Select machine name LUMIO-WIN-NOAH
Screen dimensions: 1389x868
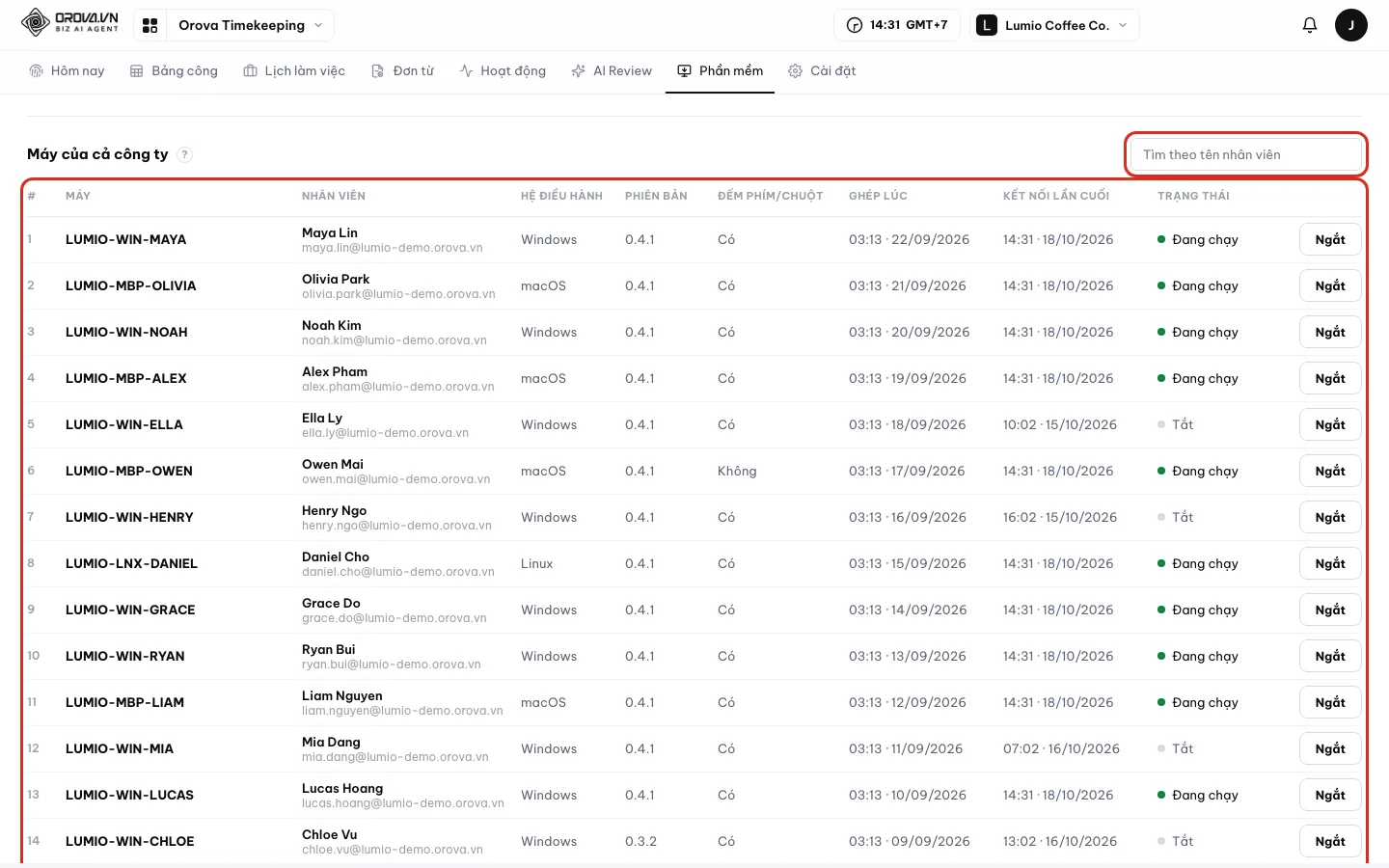point(126,333)
